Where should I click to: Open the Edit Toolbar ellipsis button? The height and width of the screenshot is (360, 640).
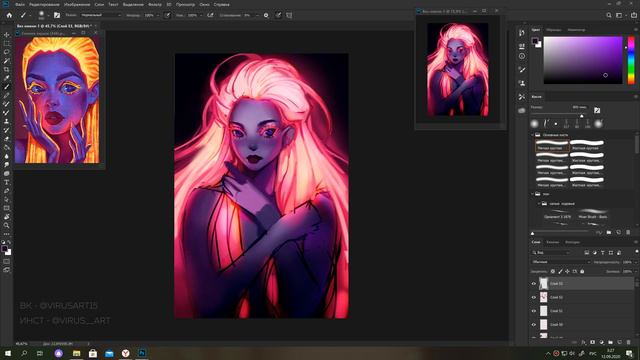pos(7,234)
